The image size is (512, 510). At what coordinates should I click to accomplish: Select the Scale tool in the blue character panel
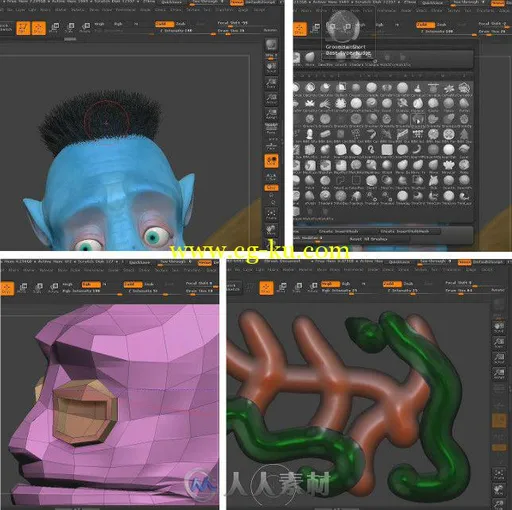coord(70,27)
